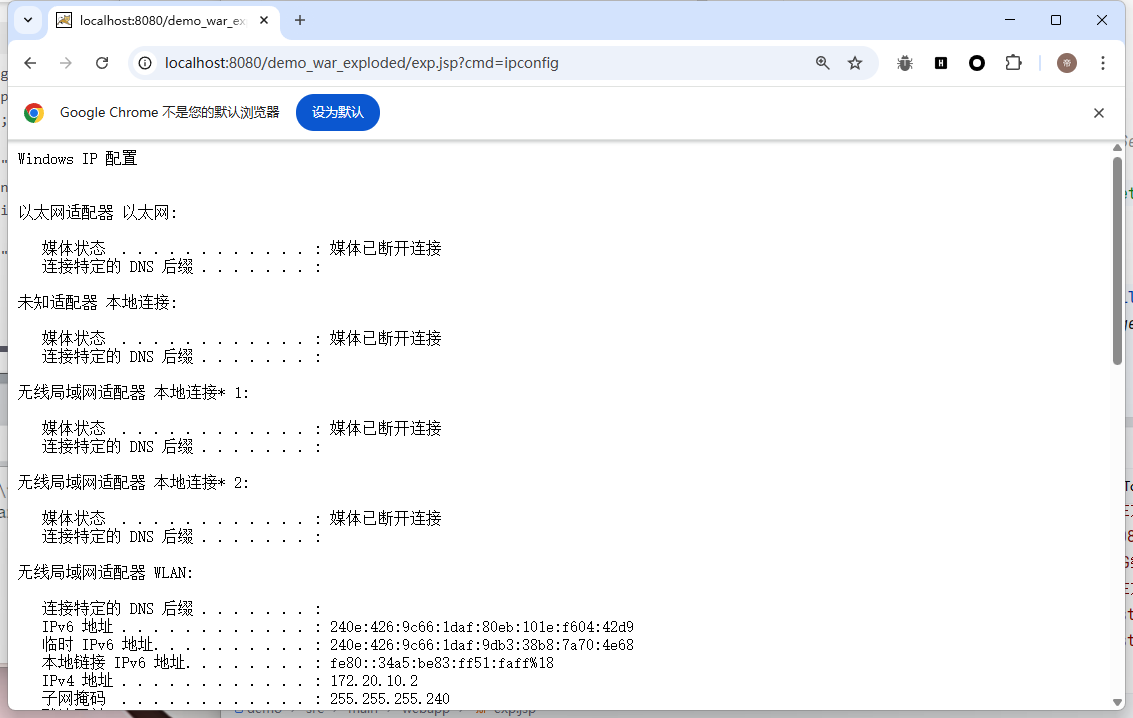Reload the current page
1133x718 pixels.
pyautogui.click(x=102, y=63)
